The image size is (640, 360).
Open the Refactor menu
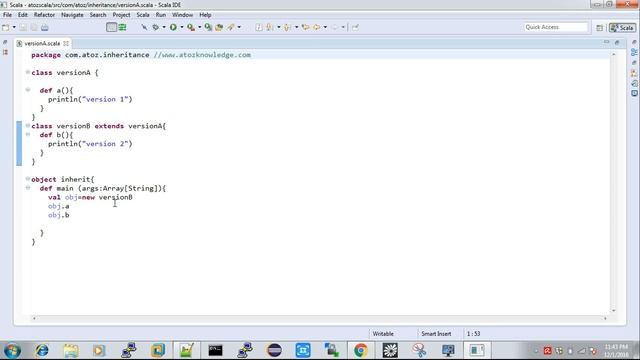44,15
